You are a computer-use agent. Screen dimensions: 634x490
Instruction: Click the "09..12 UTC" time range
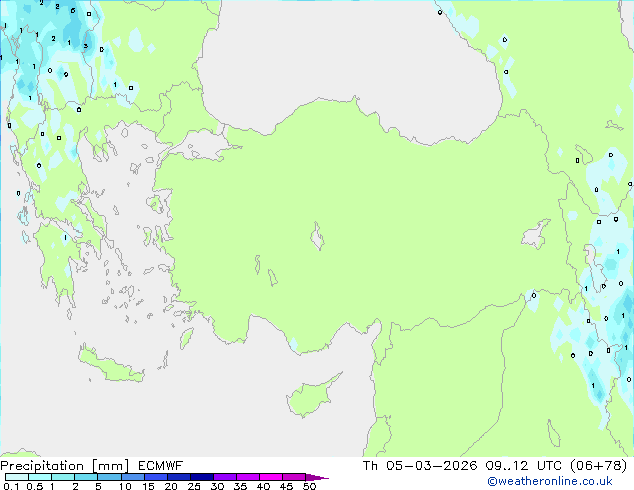[x=524, y=466]
